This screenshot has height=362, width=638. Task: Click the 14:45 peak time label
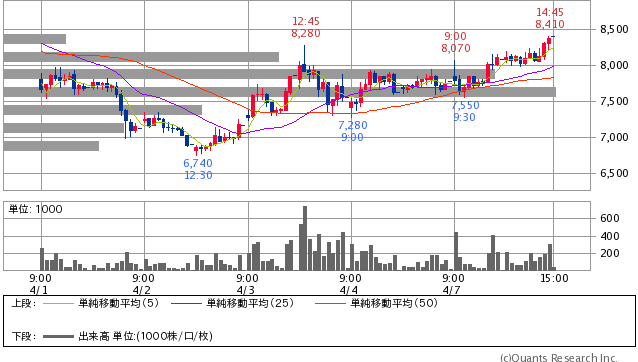pos(550,12)
